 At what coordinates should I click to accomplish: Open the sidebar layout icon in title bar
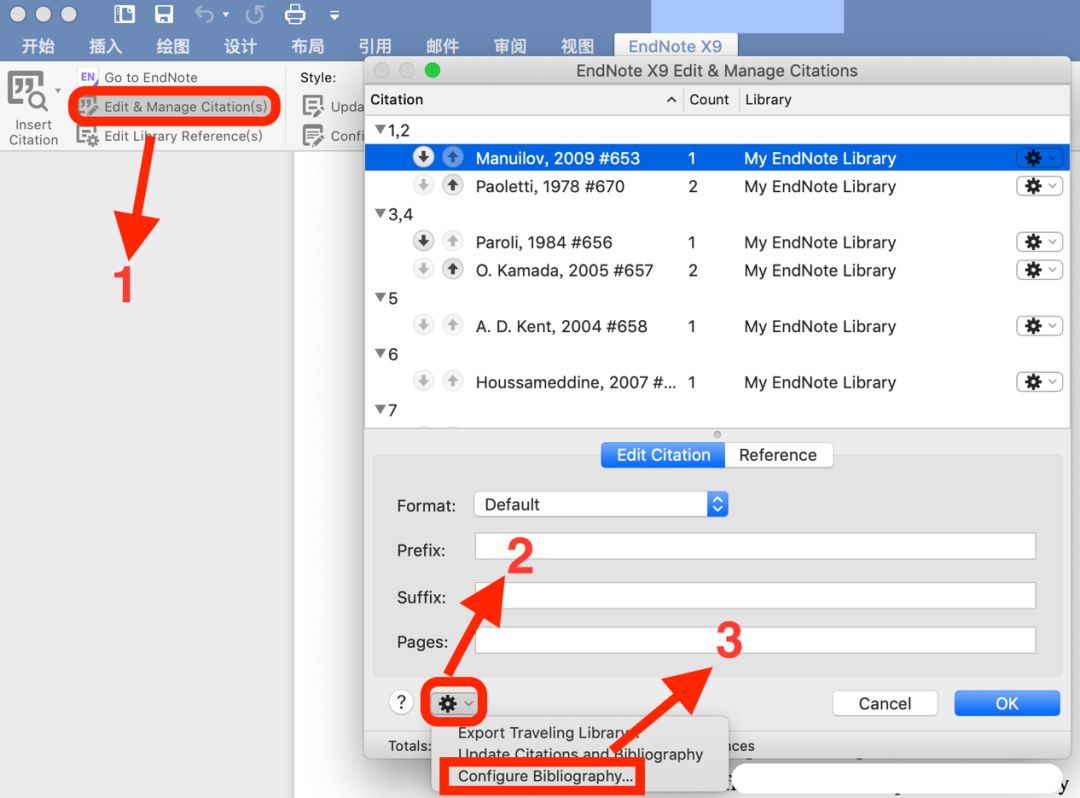[125, 14]
